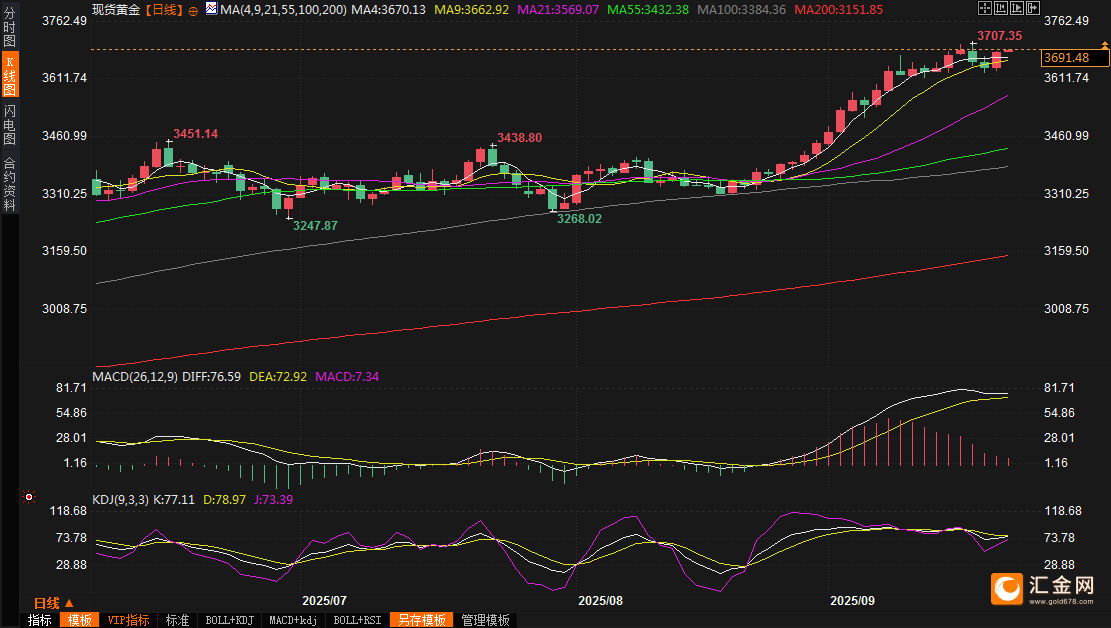Click the K:77.11 value

(x=174, y=500)
